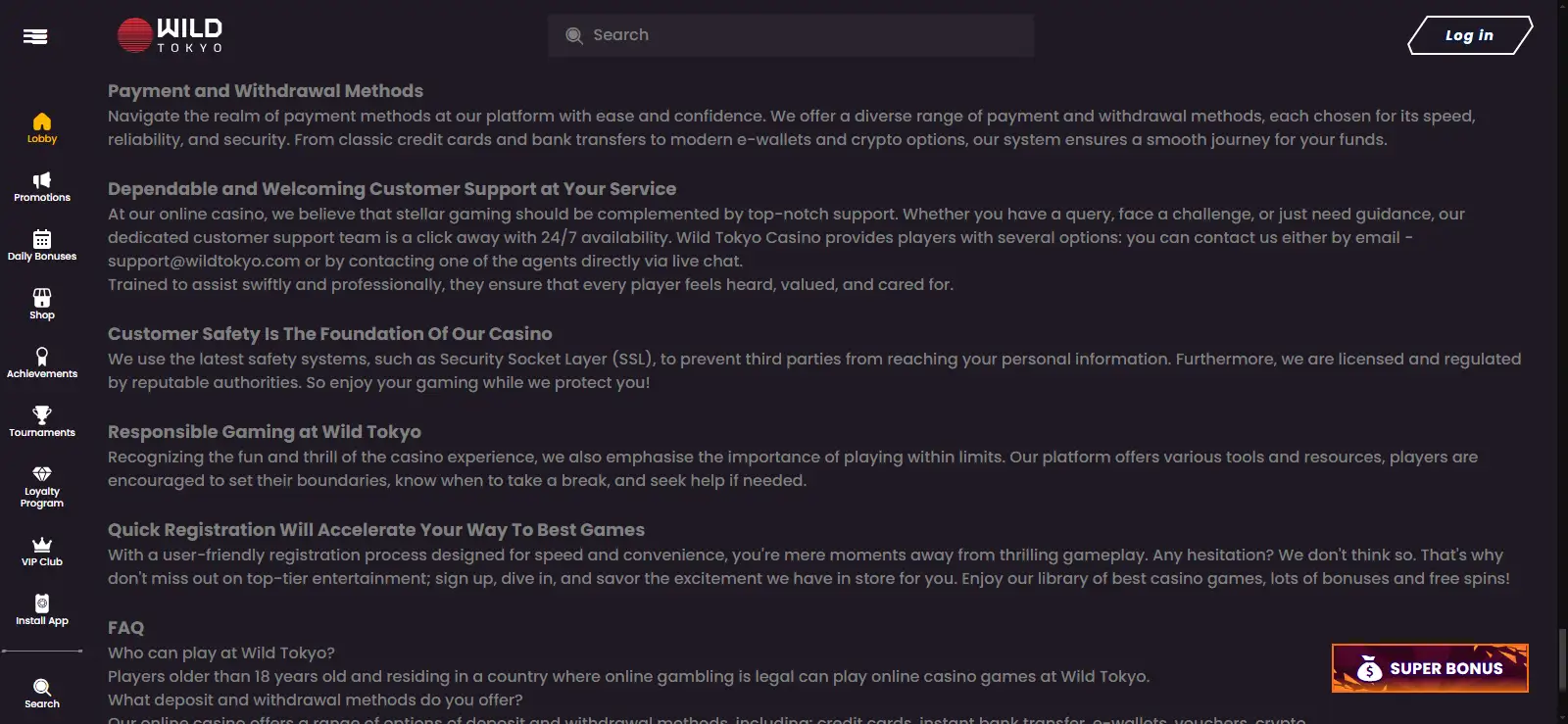Image resolution: width=1568 pixels, height=724 pixels.
Task: Open Daily Bonuses calendar icon
Action: pos(42,239)
